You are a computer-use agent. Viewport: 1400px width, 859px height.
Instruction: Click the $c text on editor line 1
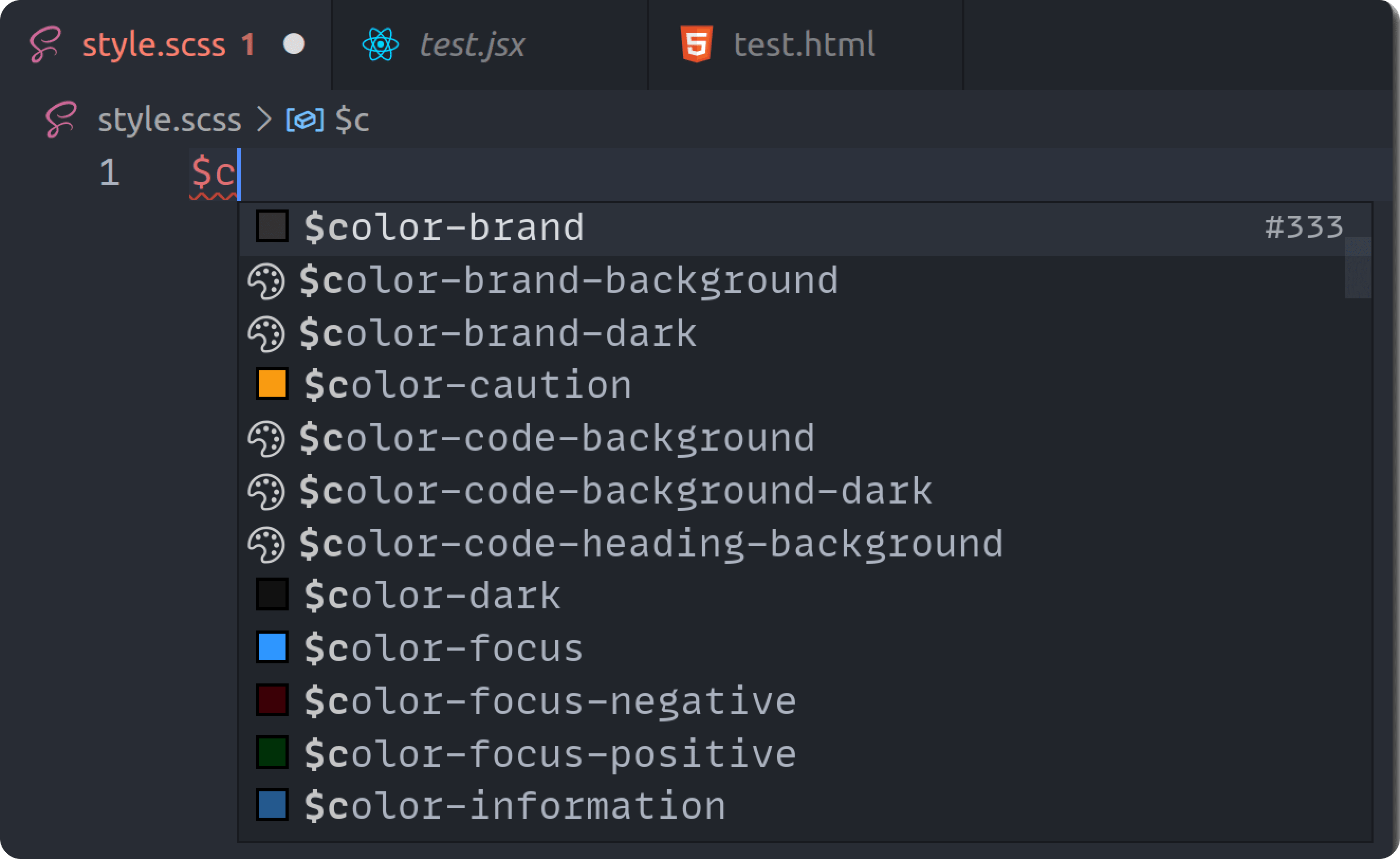coord(213,172)
